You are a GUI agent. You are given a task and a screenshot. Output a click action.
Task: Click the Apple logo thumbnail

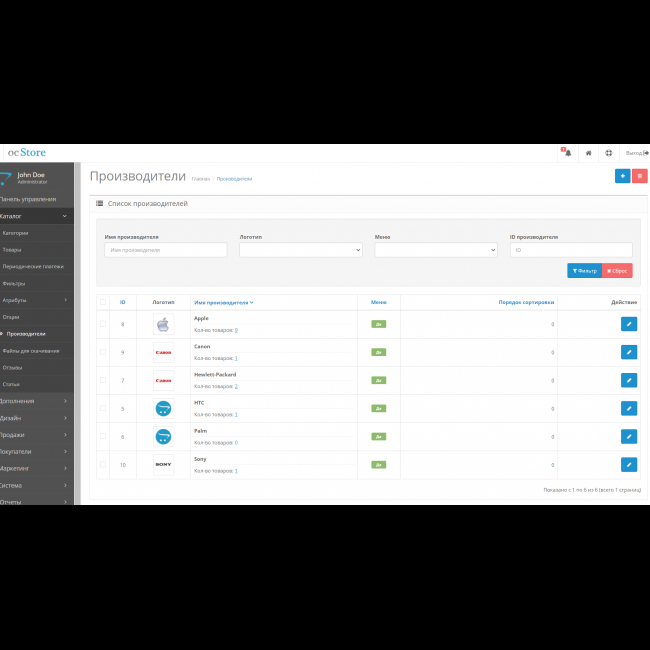(x=163, y=324)
